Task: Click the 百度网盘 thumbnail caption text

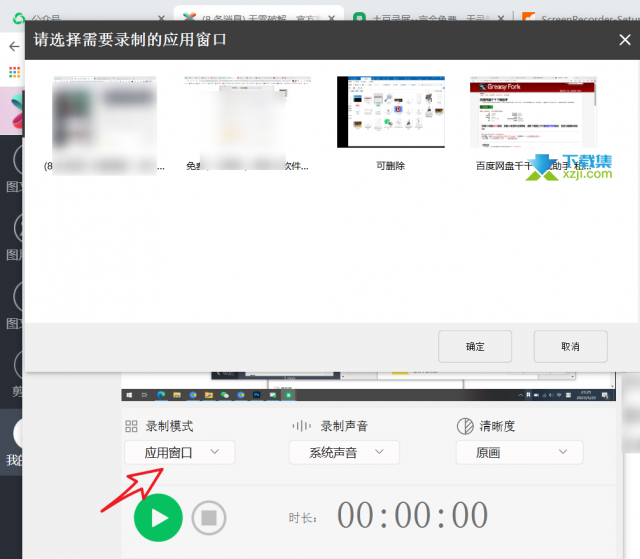Action: pos(533,166)
